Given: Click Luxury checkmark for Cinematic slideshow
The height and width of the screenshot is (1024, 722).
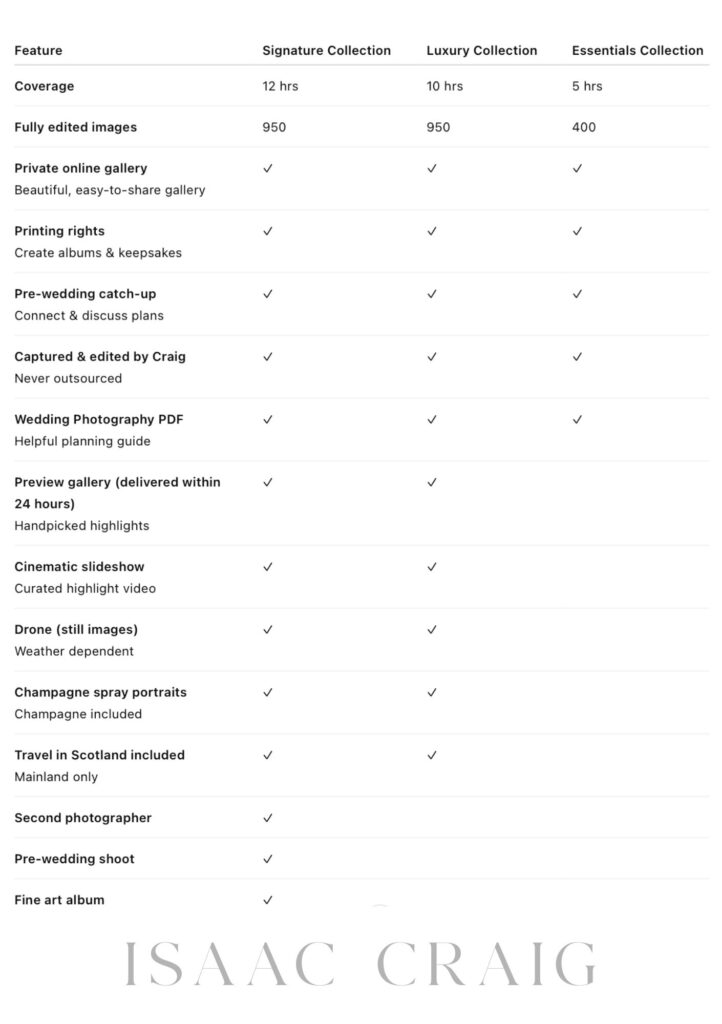Looking at the screenshot, I should [x=432, y=567].
